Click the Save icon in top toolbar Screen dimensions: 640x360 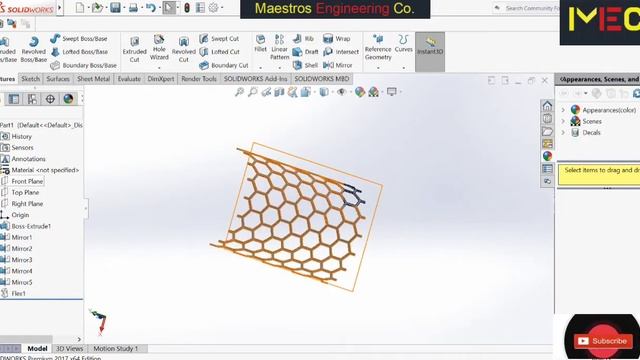115,7
